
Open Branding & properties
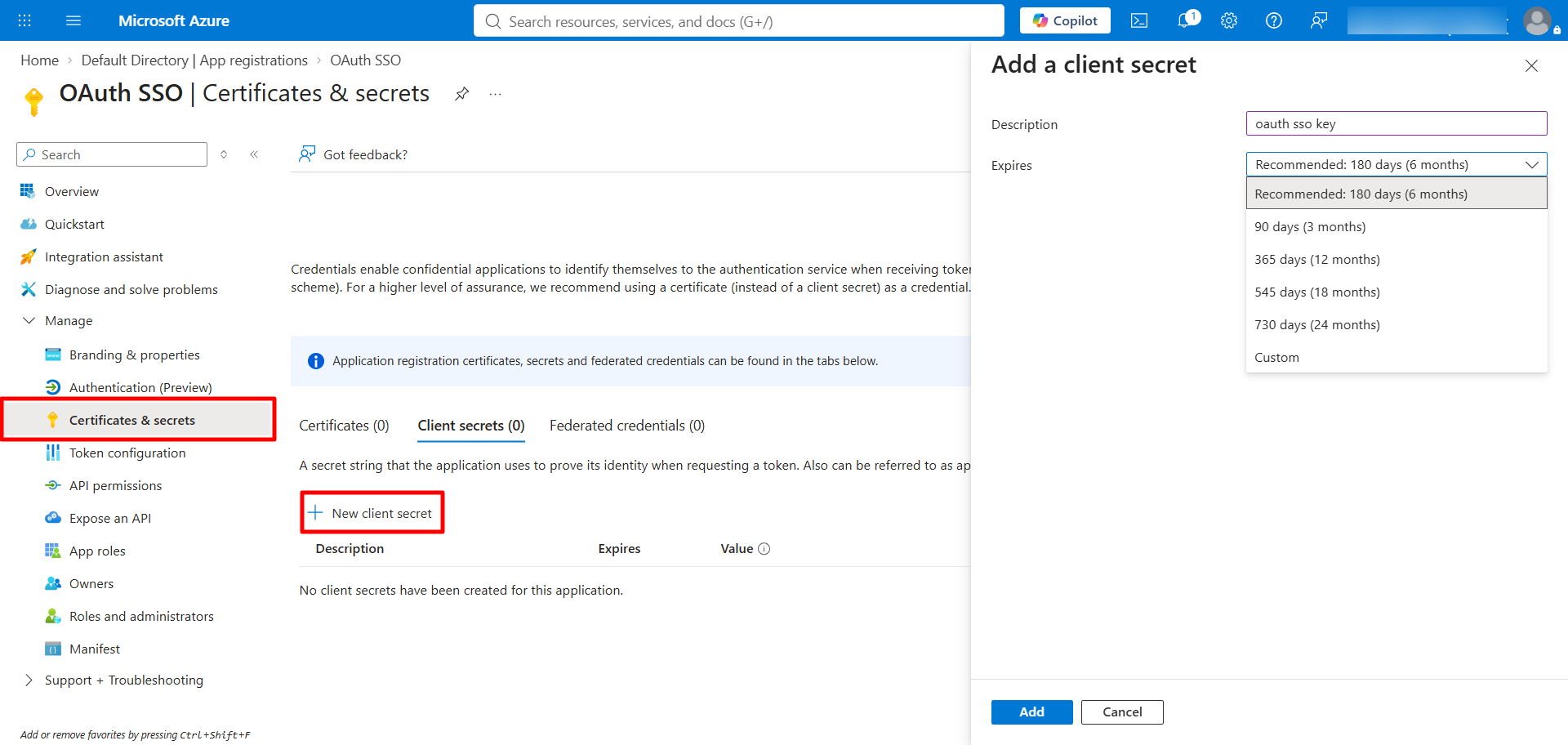point(134,355)
